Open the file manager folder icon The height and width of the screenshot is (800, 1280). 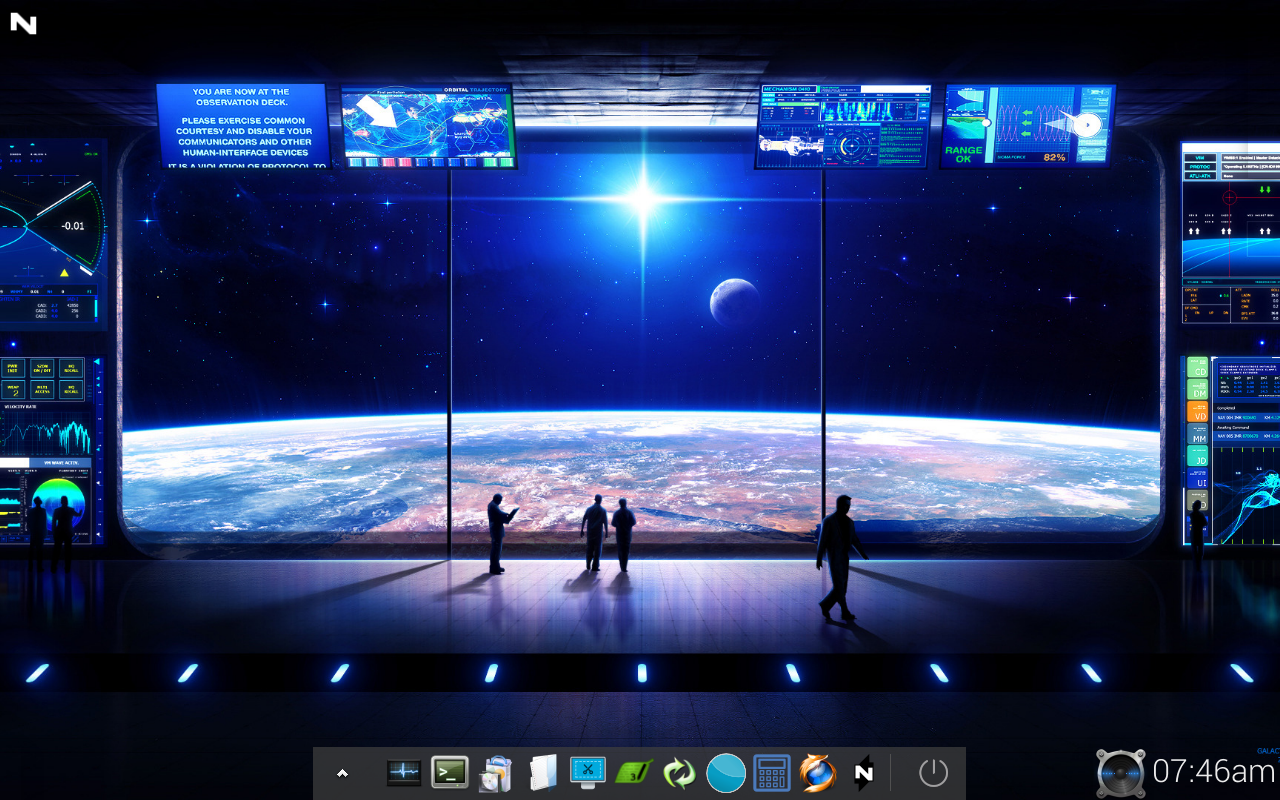542,773
